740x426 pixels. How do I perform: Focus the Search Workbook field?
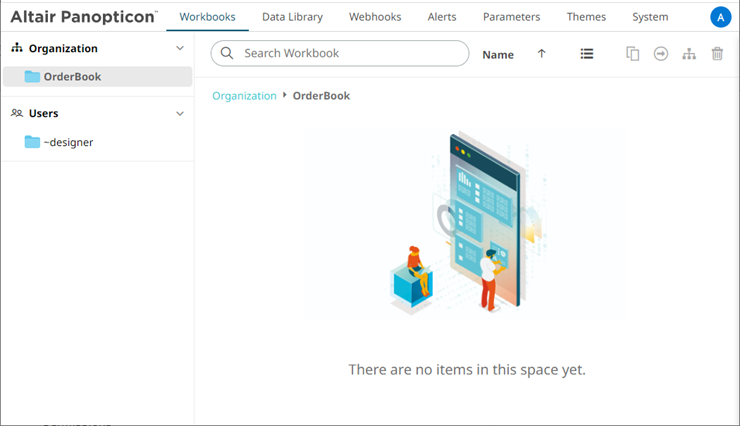click(x=340, y=53)
